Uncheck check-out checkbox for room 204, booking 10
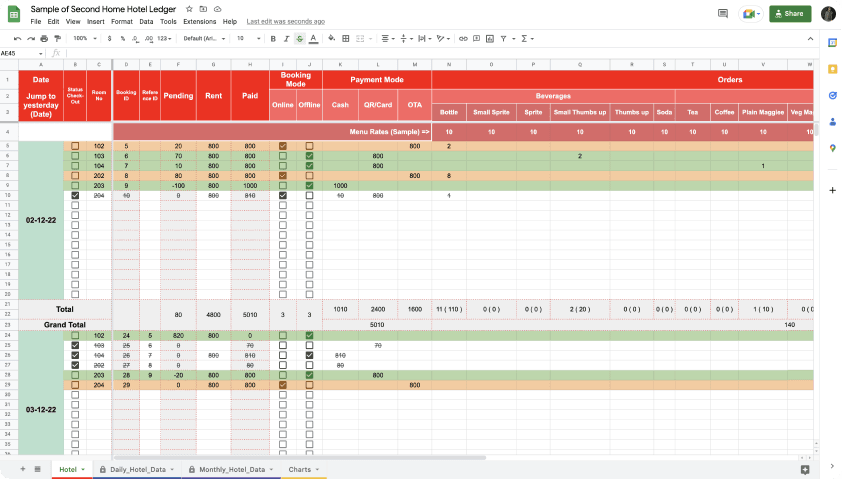 pyautogui.click(x=75, y=195)
